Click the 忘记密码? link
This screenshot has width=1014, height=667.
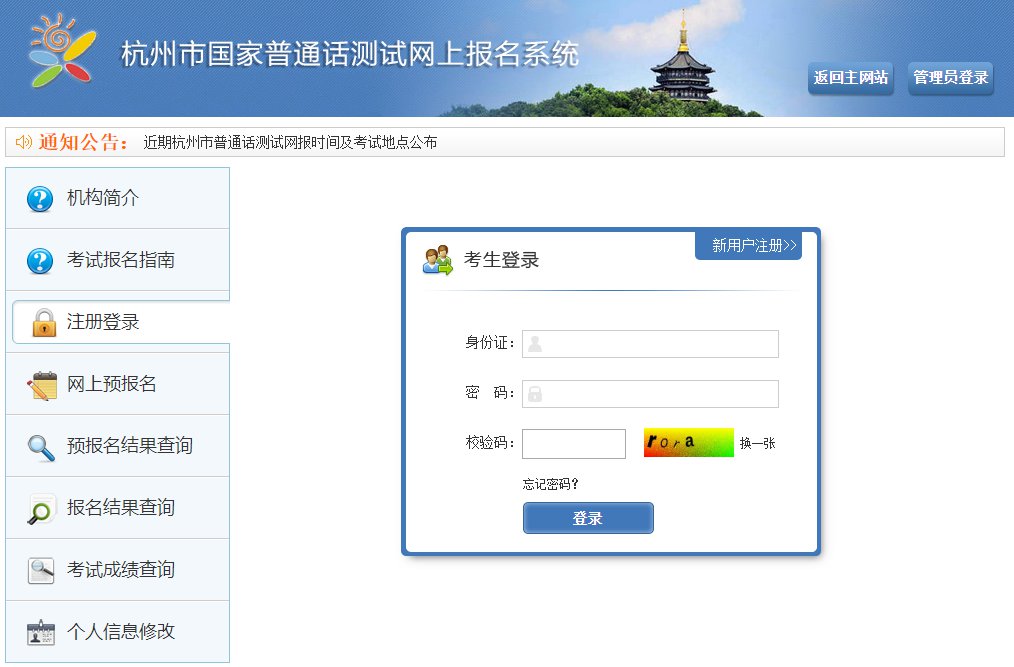(x=550, y=484)
